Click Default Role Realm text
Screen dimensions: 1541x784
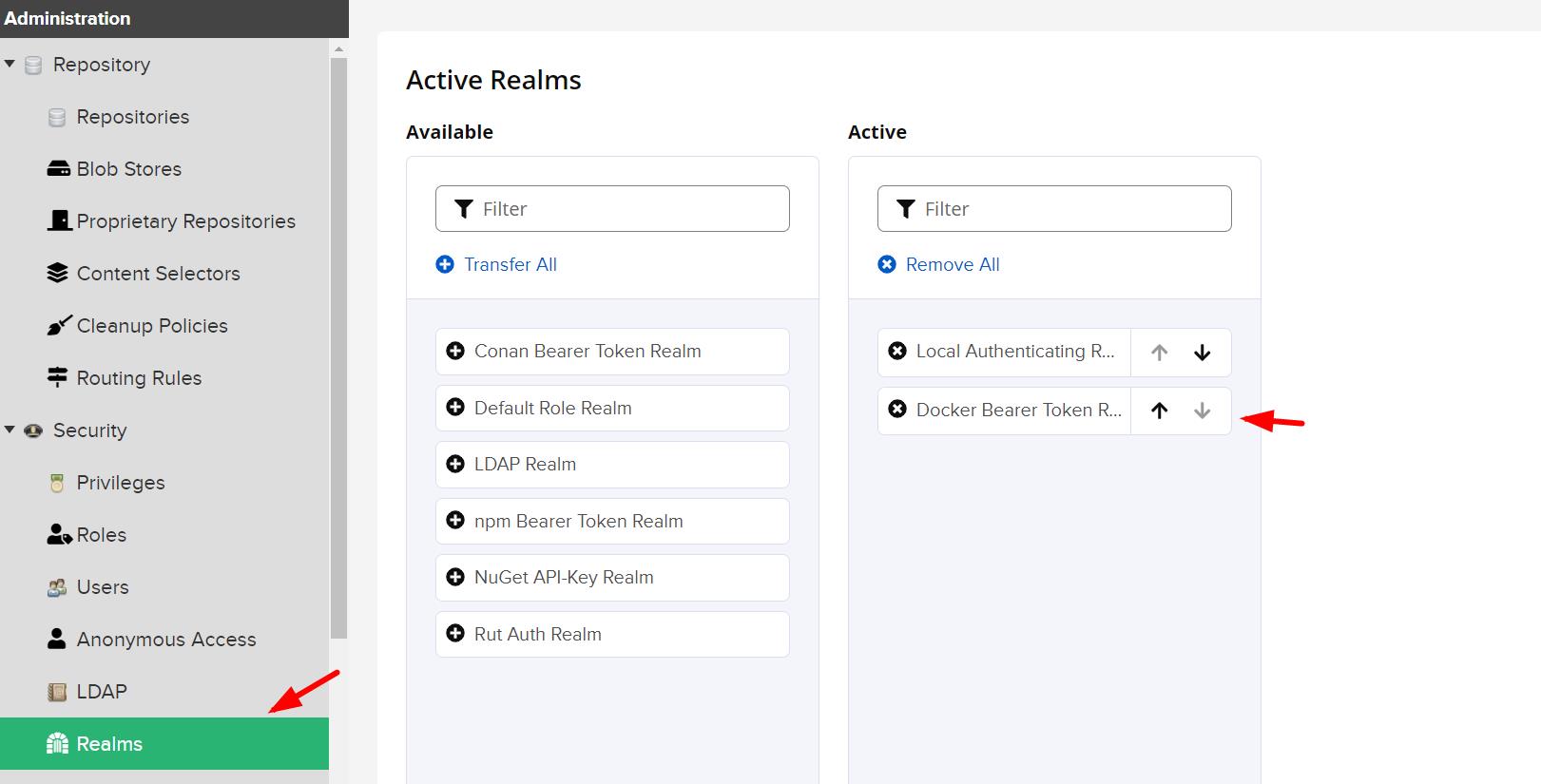click(x=553, y=408)
